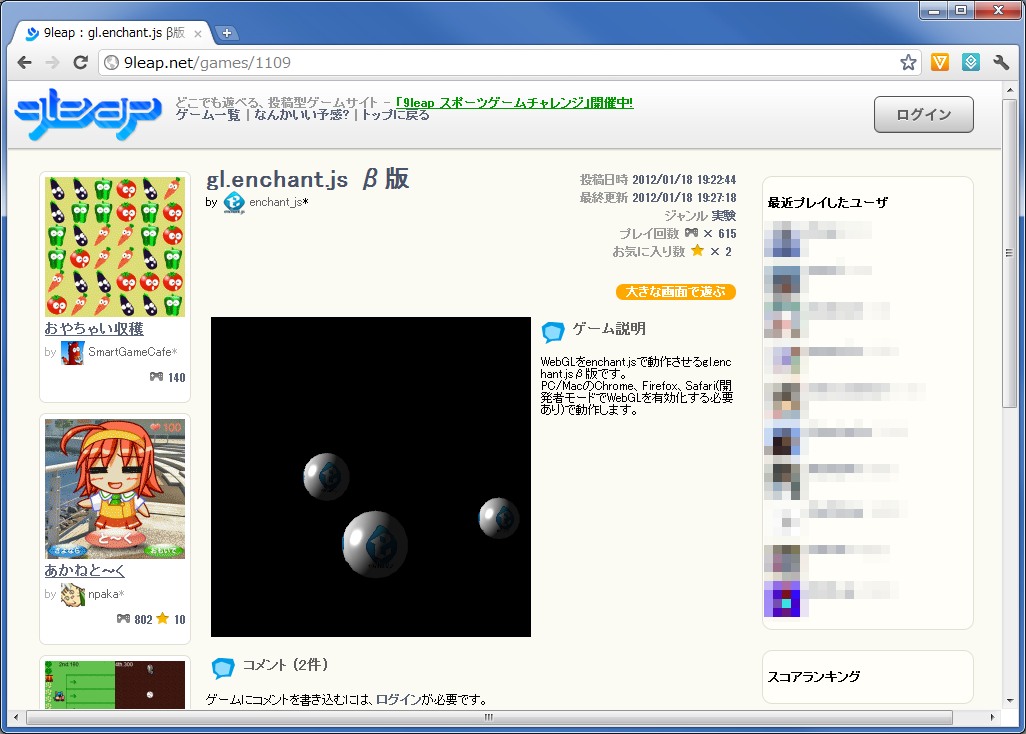
Task: Click npaka author avatar icon
Action: (73, 595)
